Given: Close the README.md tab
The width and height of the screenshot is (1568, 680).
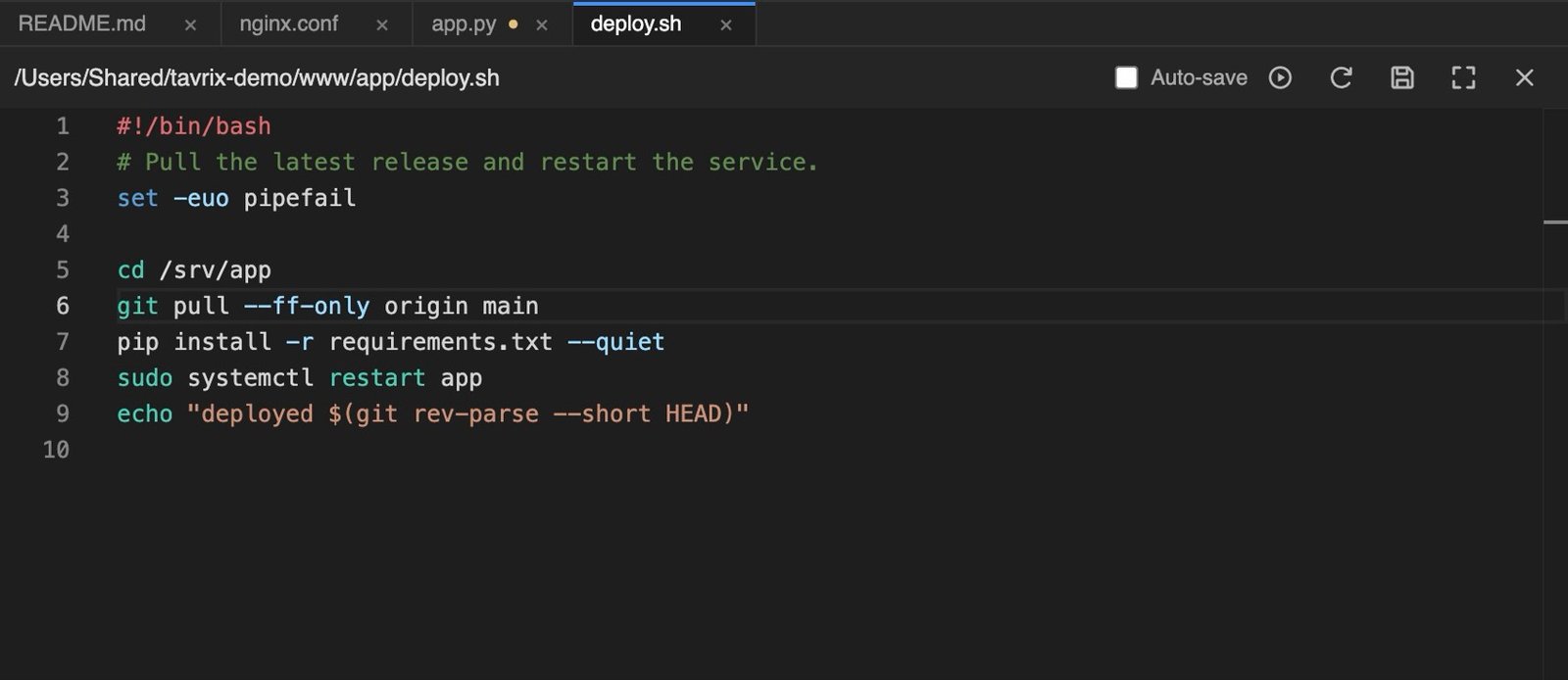Looking at the screenshot, I should click(x=190, y=25).
